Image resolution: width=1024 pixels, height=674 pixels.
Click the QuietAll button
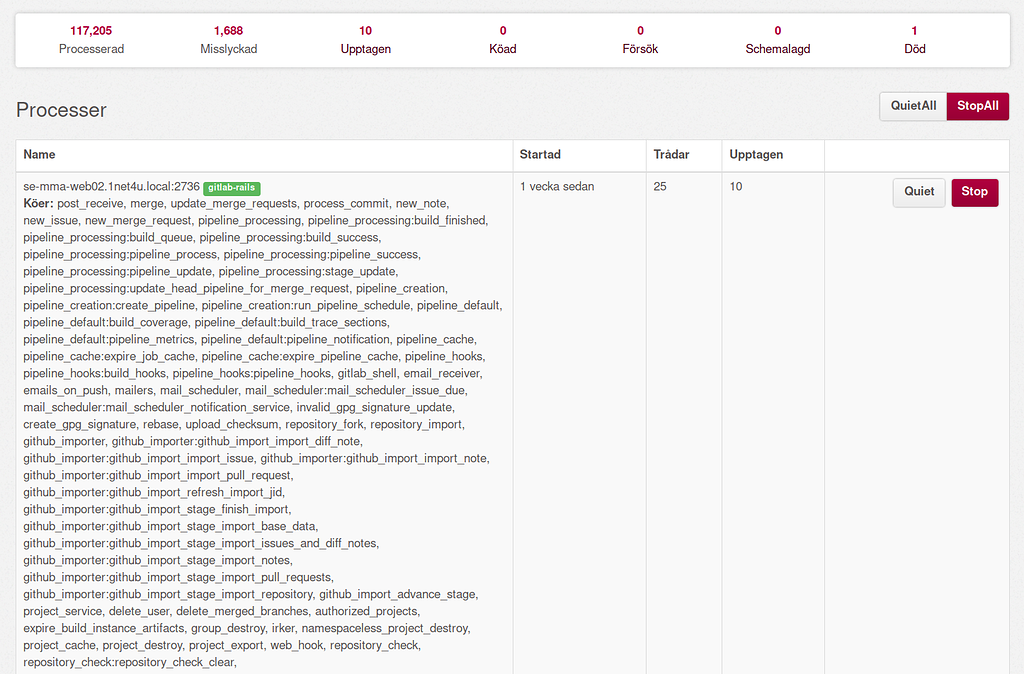[x=912, y=106]
